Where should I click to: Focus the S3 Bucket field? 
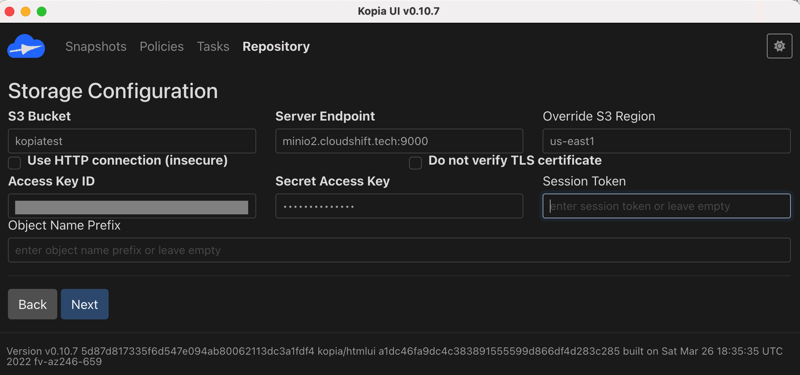point(132,141)
